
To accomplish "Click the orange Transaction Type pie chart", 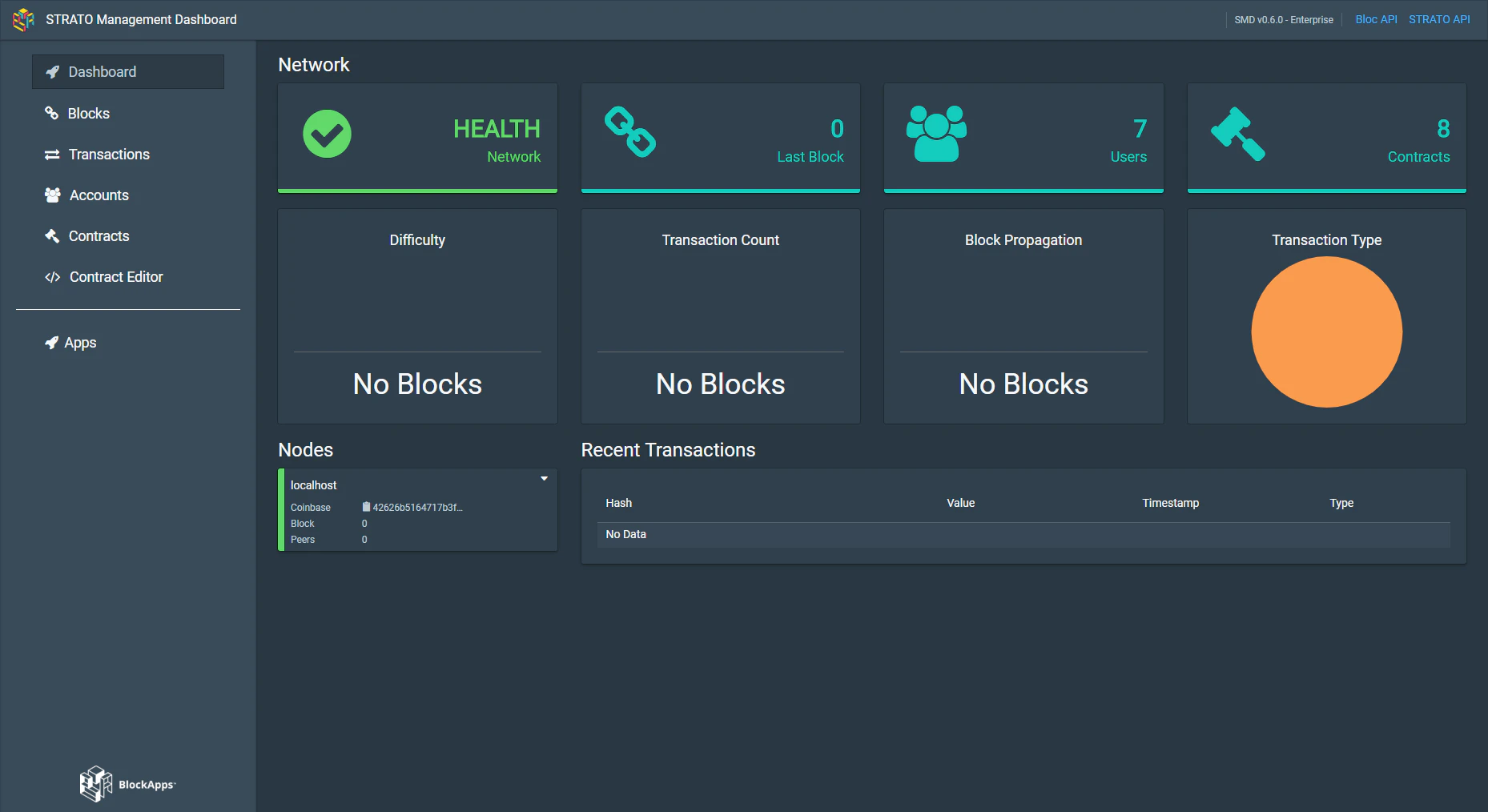I will pos(1326,332).
